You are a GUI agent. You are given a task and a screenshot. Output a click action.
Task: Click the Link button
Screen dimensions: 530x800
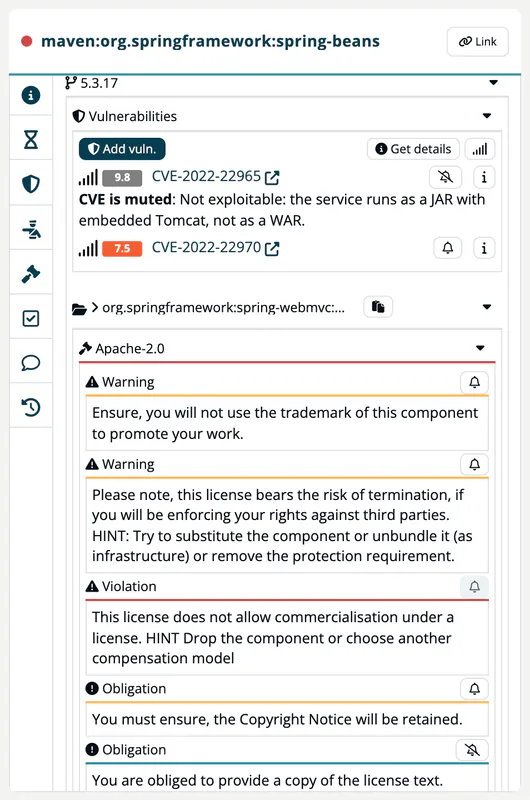[x=477, y=42]
